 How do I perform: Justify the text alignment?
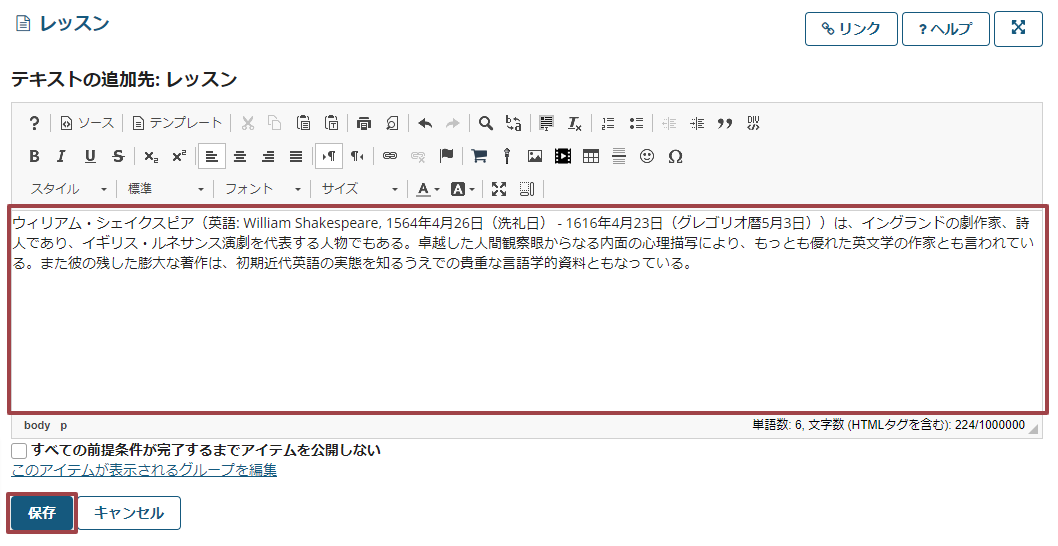[x=296, y=157]
